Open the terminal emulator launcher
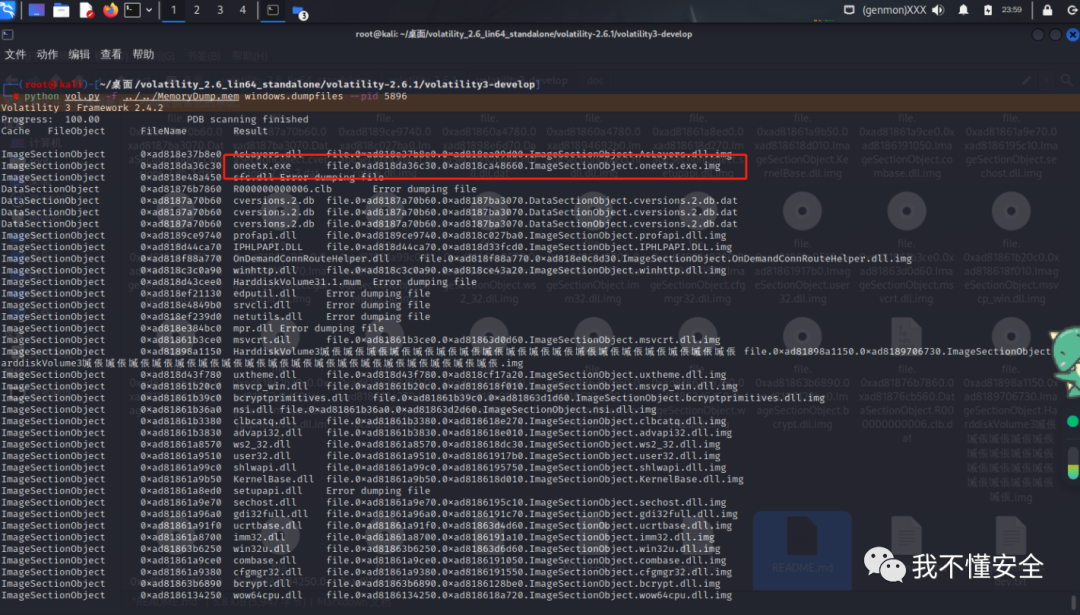Screen dimensions: 1080x615 coord(132,10)
